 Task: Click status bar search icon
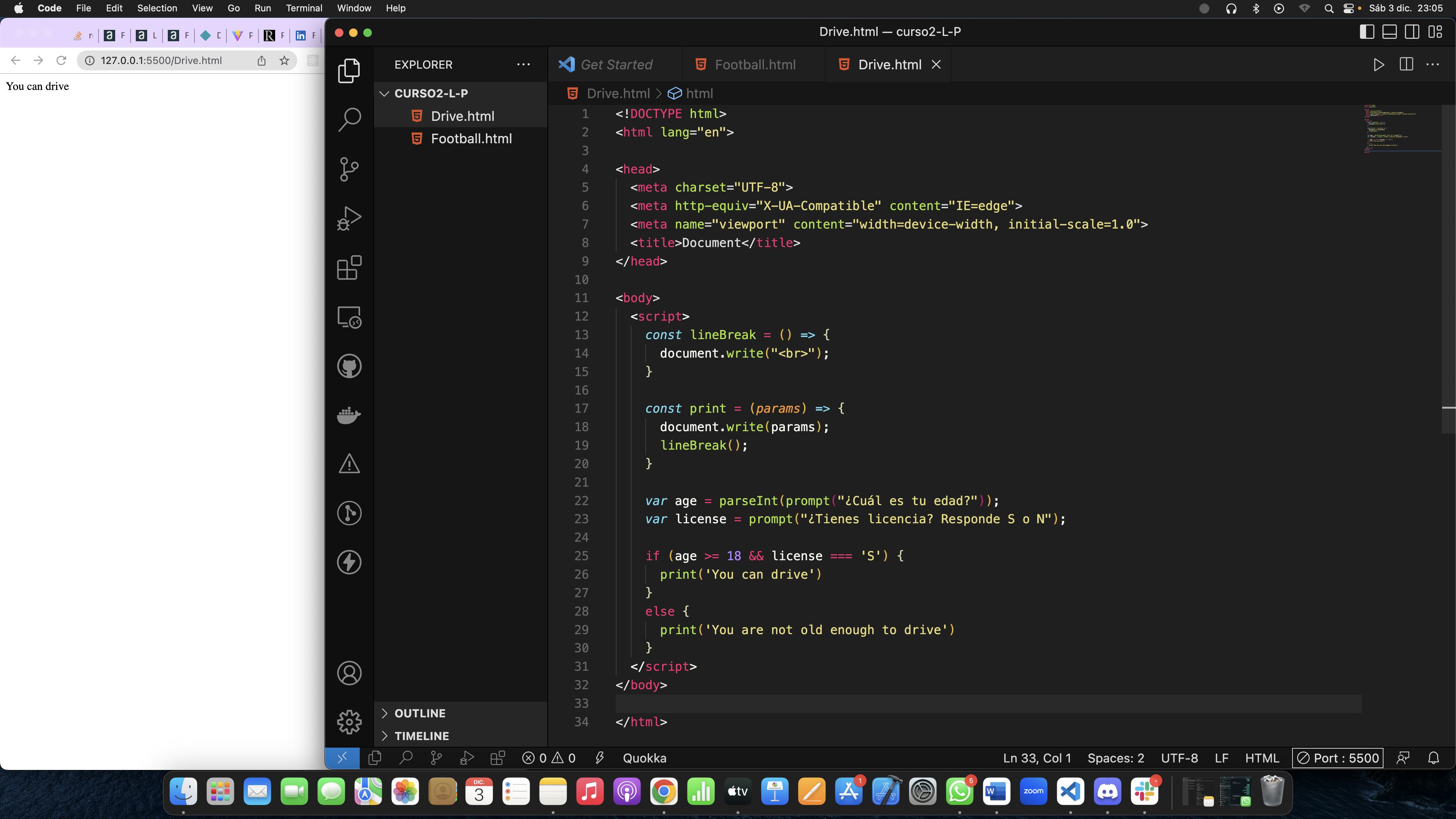406,758
